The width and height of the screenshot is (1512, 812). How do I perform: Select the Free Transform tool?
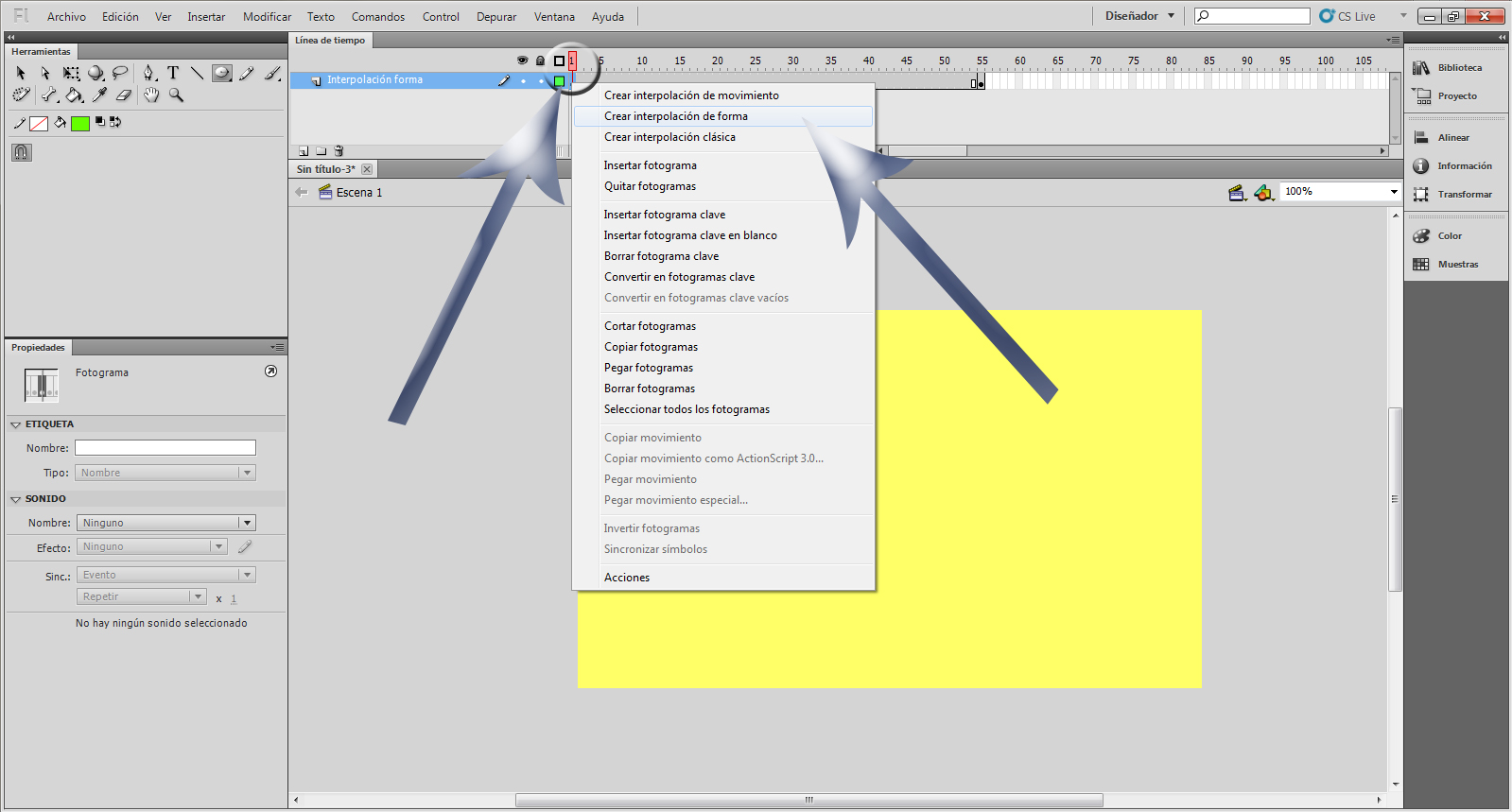tap(71, 73)
